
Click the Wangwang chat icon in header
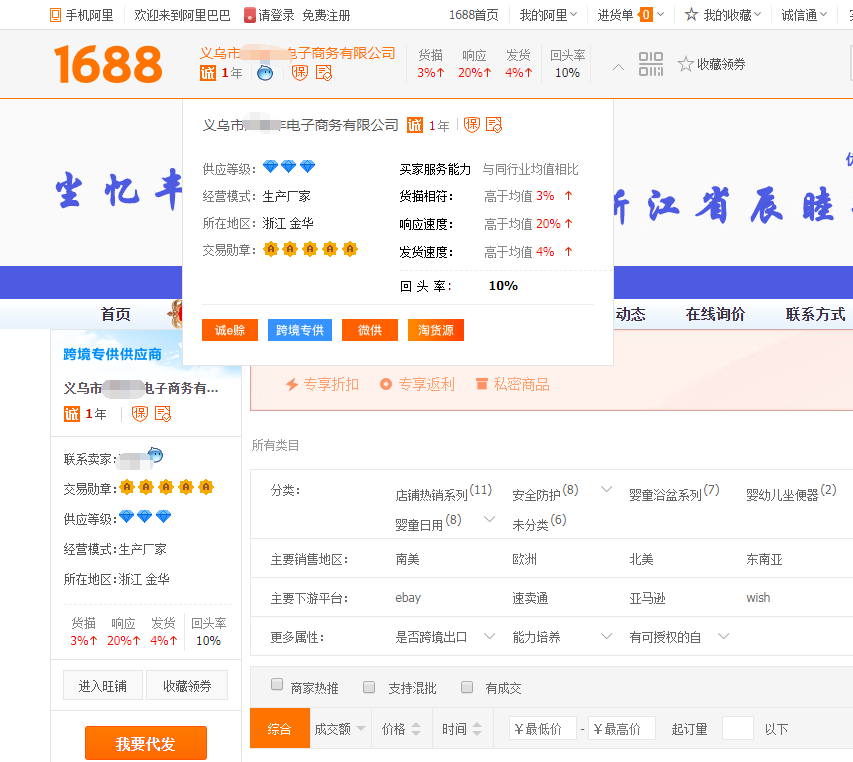pyautogui.click(x=265, y=72)
